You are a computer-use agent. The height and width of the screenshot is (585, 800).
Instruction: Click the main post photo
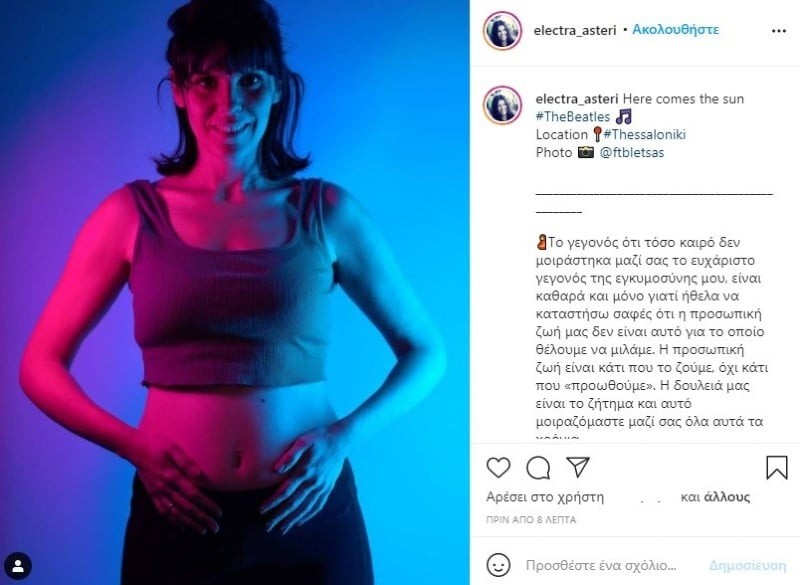click(x=235, y=292)
